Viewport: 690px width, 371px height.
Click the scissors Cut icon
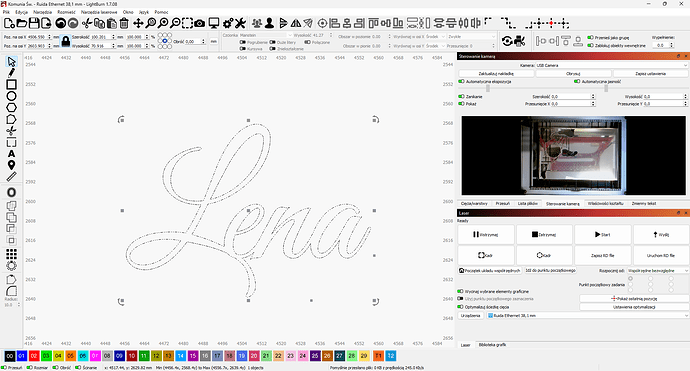87,23
